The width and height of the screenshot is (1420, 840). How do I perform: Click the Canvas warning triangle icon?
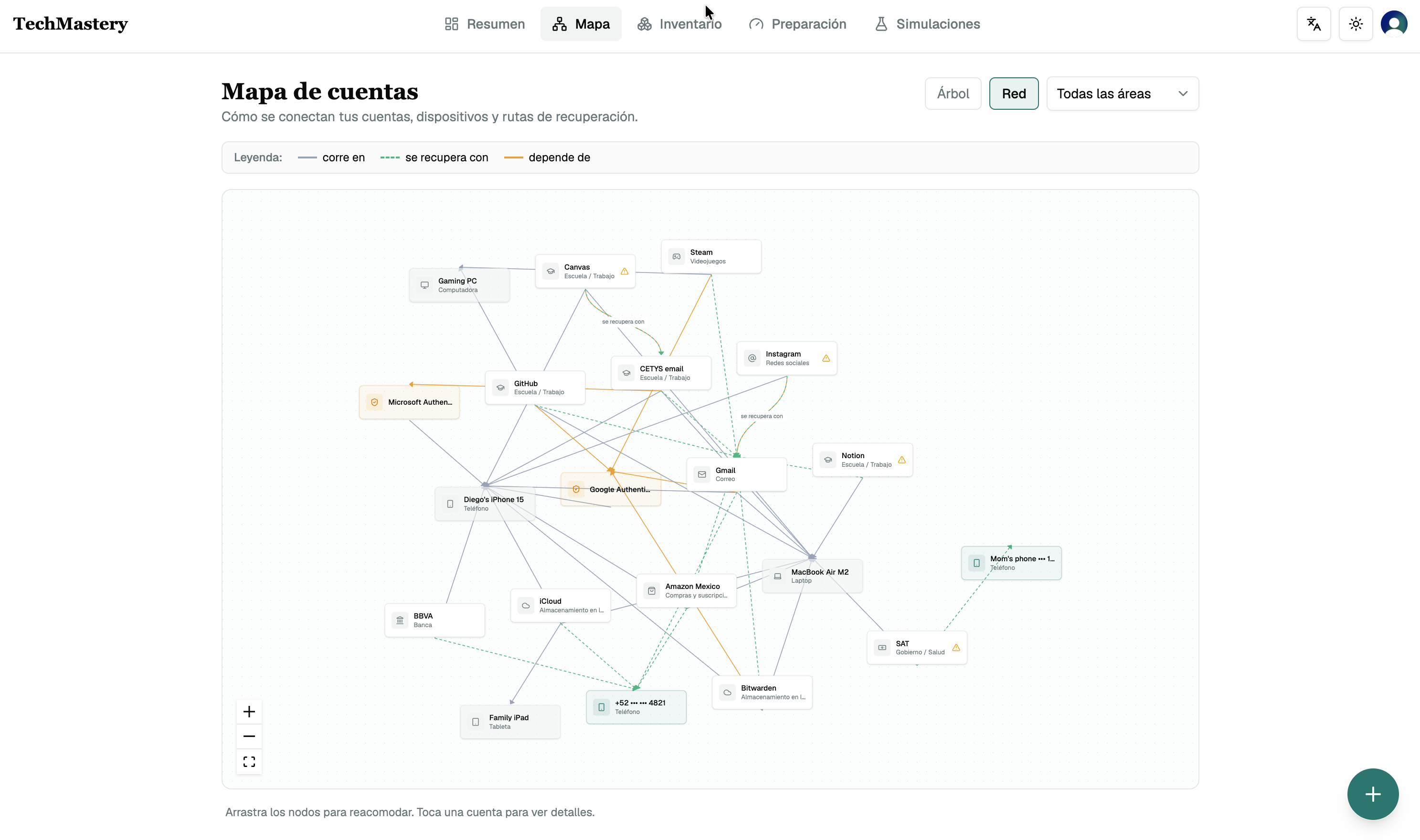pos(625,272)
